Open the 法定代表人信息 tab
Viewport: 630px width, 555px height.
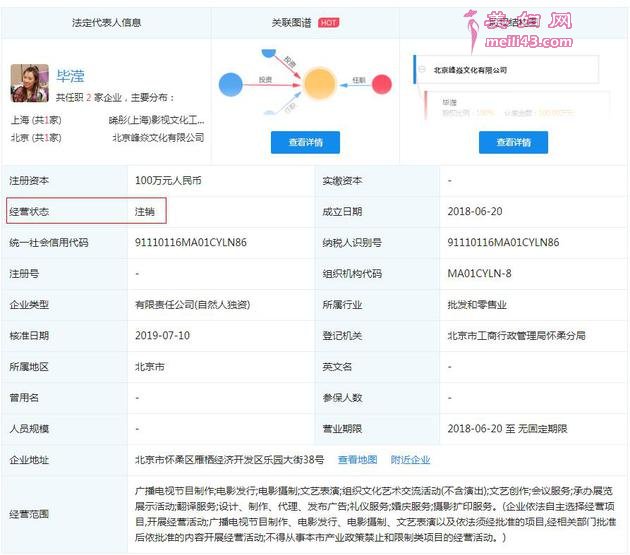106,23
